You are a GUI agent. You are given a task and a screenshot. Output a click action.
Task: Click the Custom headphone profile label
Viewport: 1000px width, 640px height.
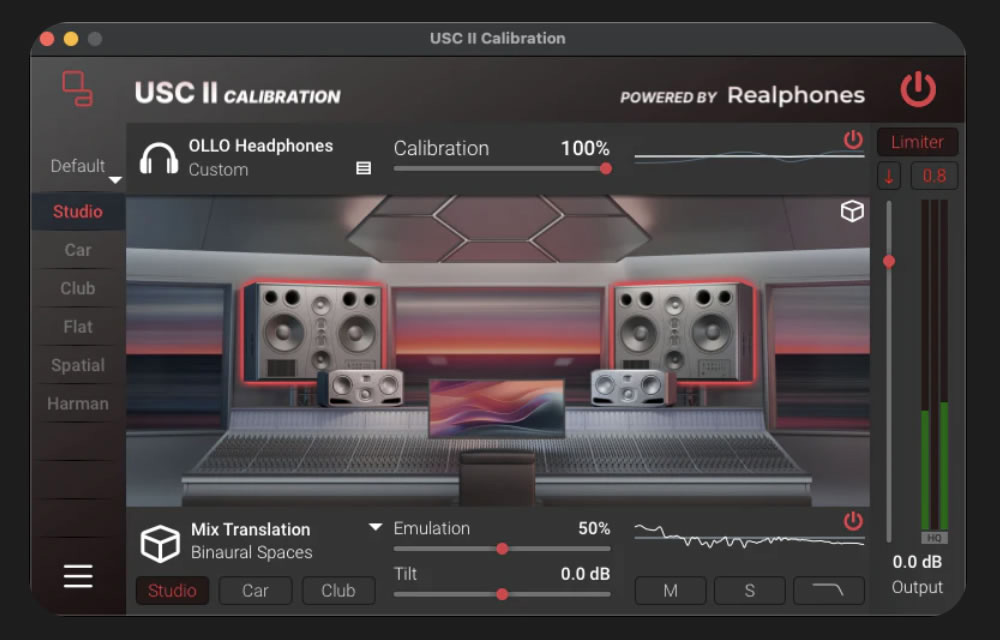(x=218, y=170)
